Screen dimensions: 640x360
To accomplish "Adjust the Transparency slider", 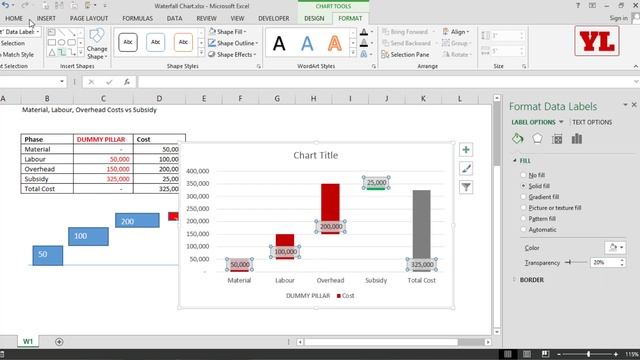I will tap(569, 262).
